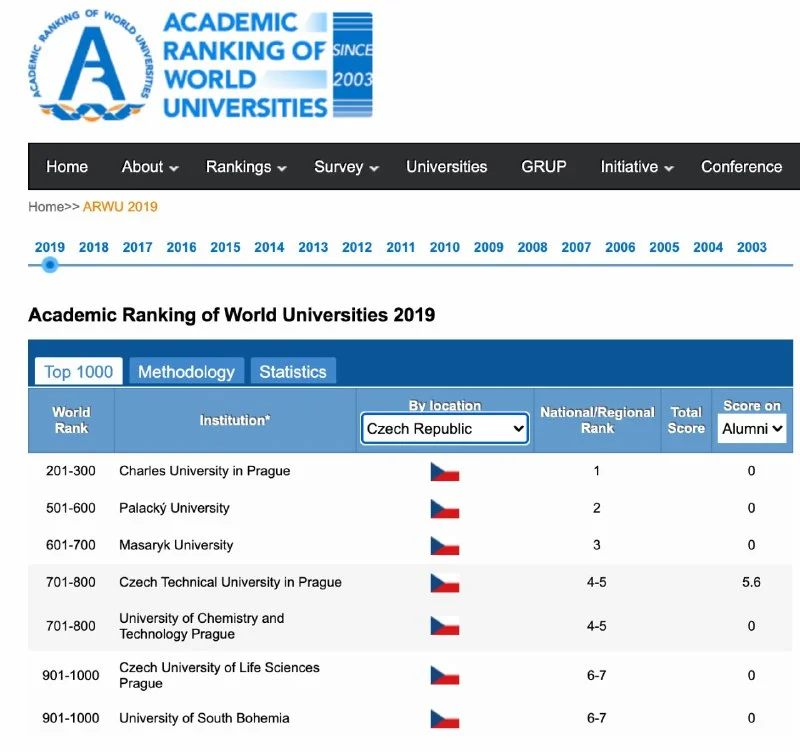Click the flag beside University of South Bohemia
This screenshot has height=752, width=800.
pyautogui.click(x=444, y=718)
